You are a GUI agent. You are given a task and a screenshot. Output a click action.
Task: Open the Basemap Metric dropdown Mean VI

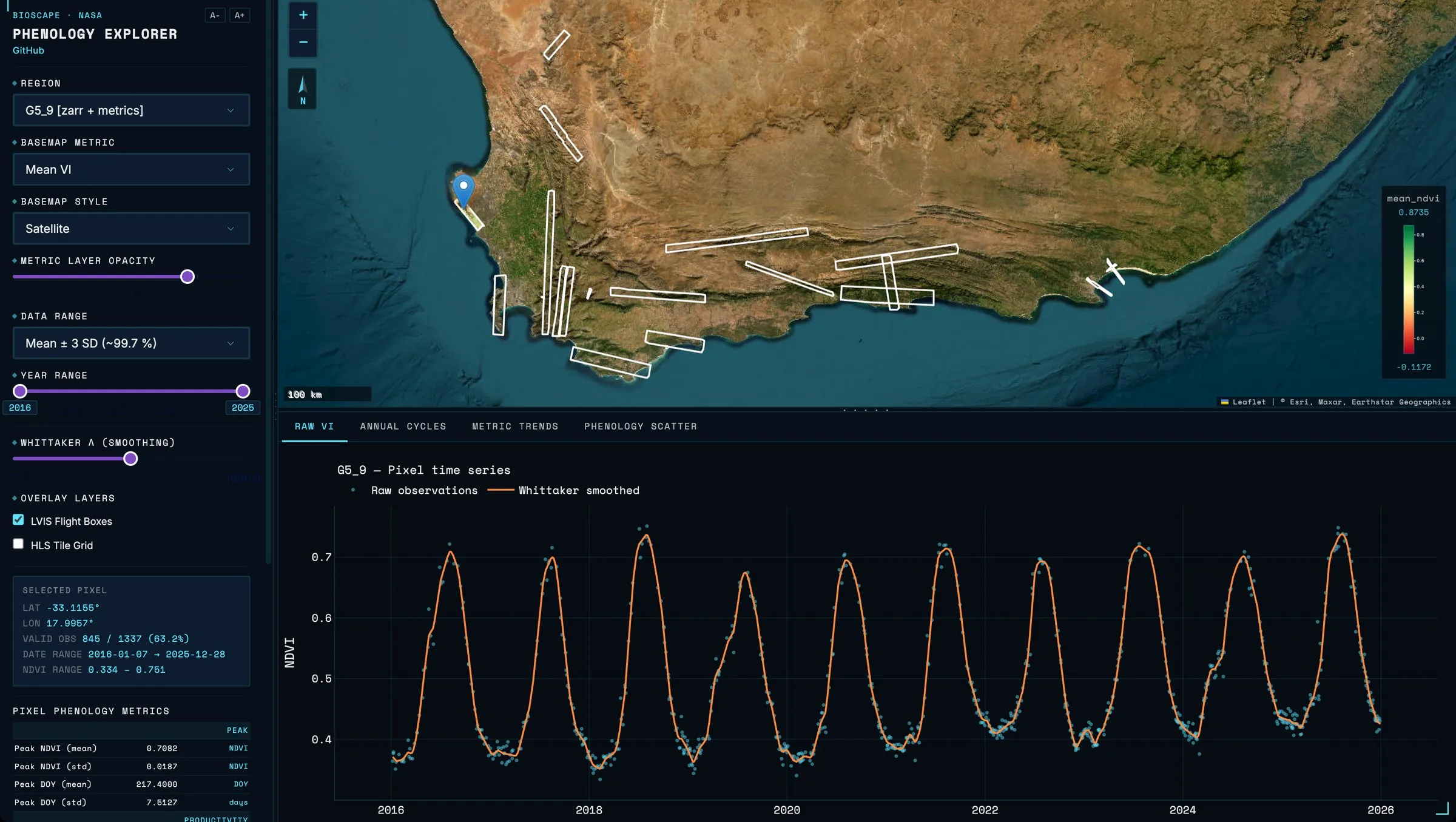[131, 169]
